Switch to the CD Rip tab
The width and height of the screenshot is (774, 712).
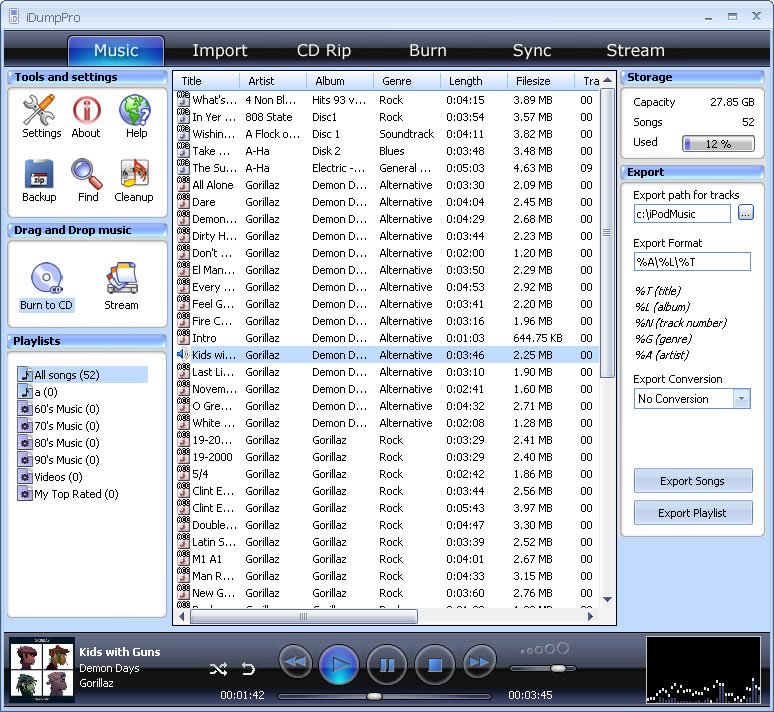coord(324,51)
